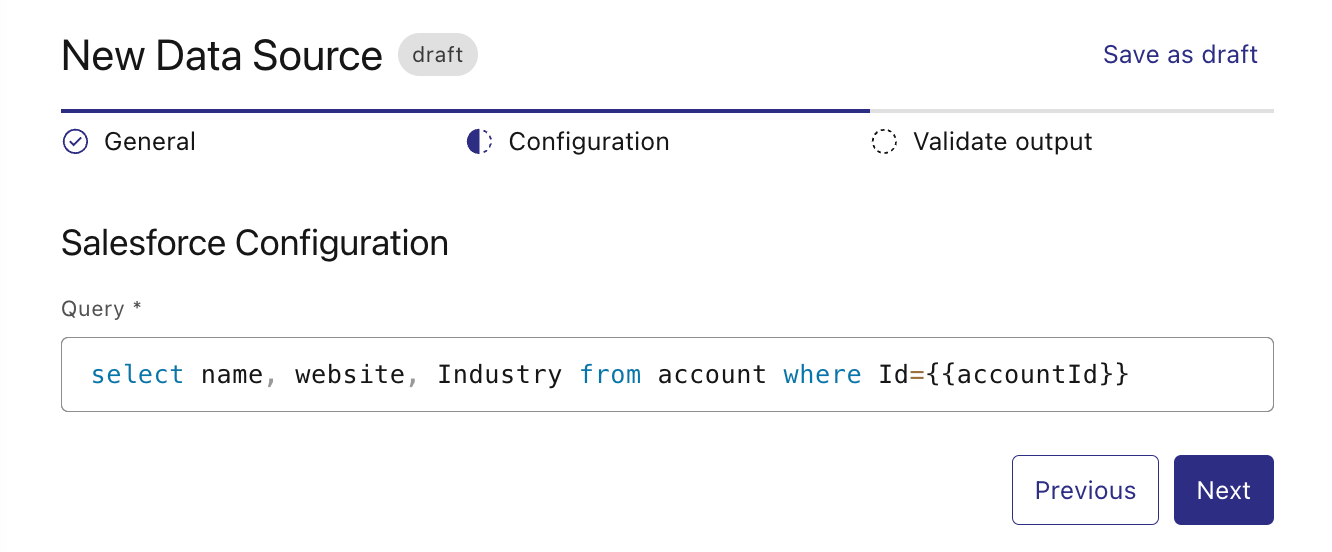Image resolution: width=1332 pixels, height=552 pixels.
Task: Click the draft status badge
Action: click(x=438, y=55)
